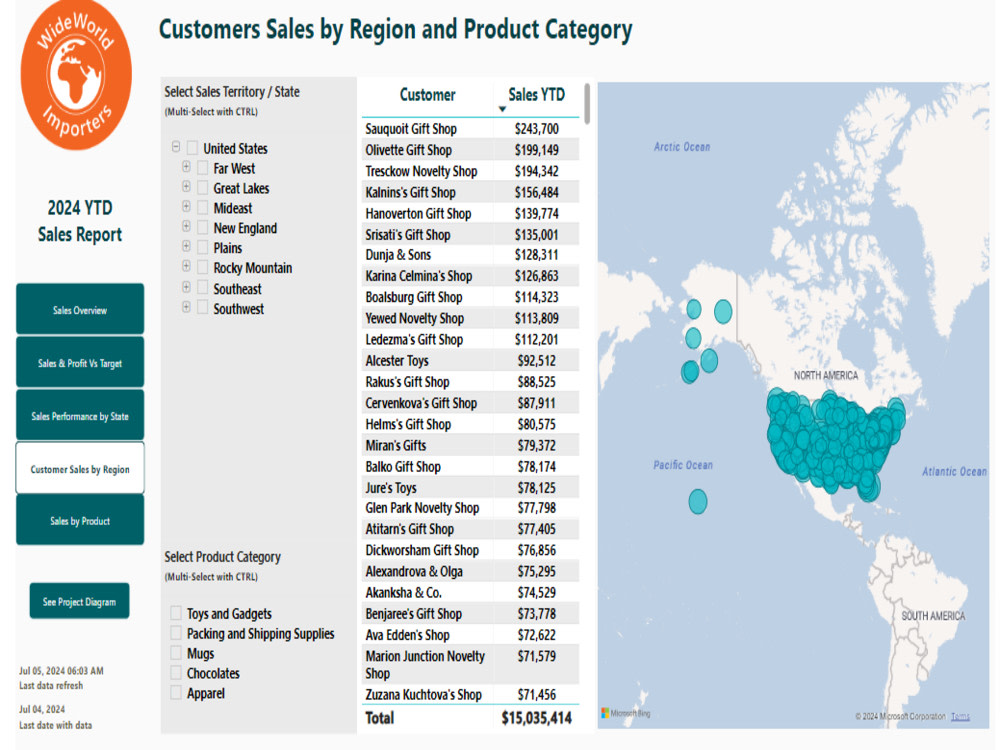Select Zuzana Kuchtova's Shop row
This screenshot has height=750, width=1000.
point(470,695)
